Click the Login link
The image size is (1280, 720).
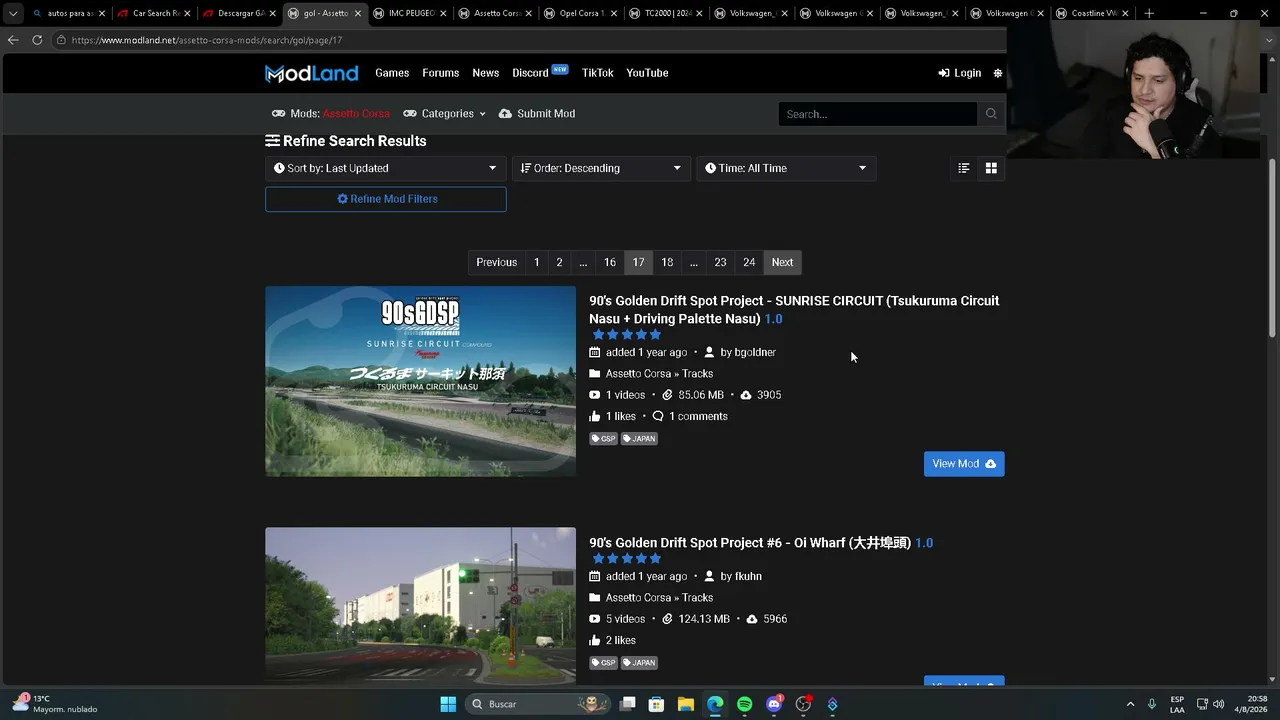click(960, 73)
